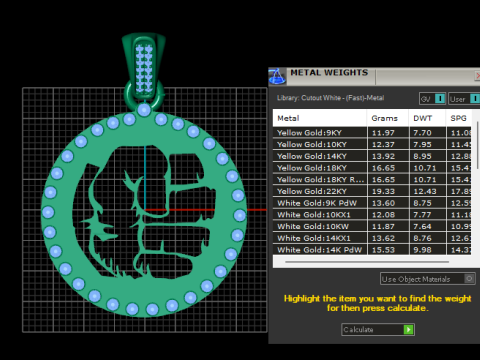Select the Yellow Gold:9KY row
Viewport: 480px width, 360px height.
click(x=372, y=133)
